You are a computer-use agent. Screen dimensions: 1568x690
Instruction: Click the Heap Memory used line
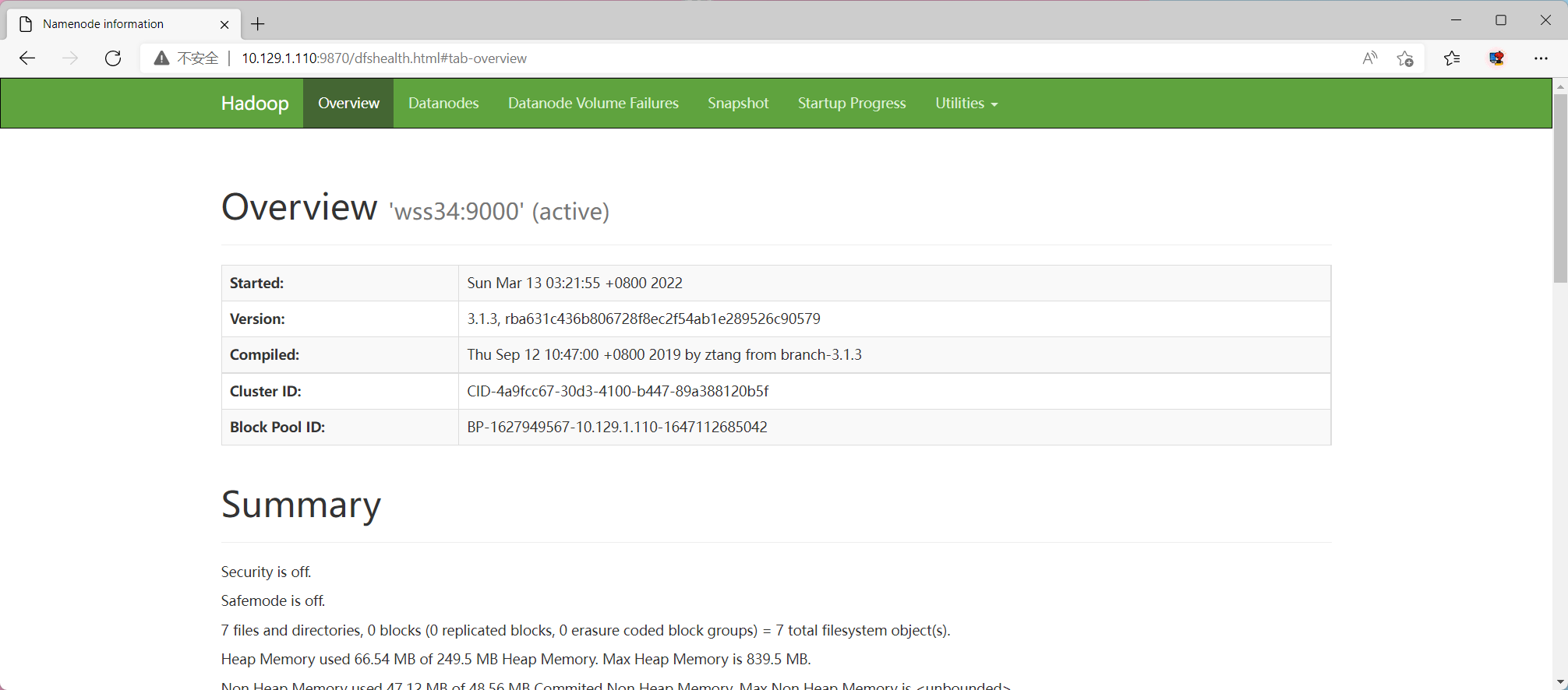[516, 659]
